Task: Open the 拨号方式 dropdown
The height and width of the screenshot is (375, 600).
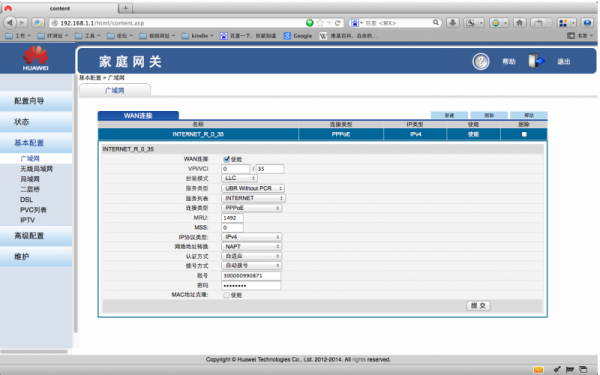Action: [x=251, y=266]
